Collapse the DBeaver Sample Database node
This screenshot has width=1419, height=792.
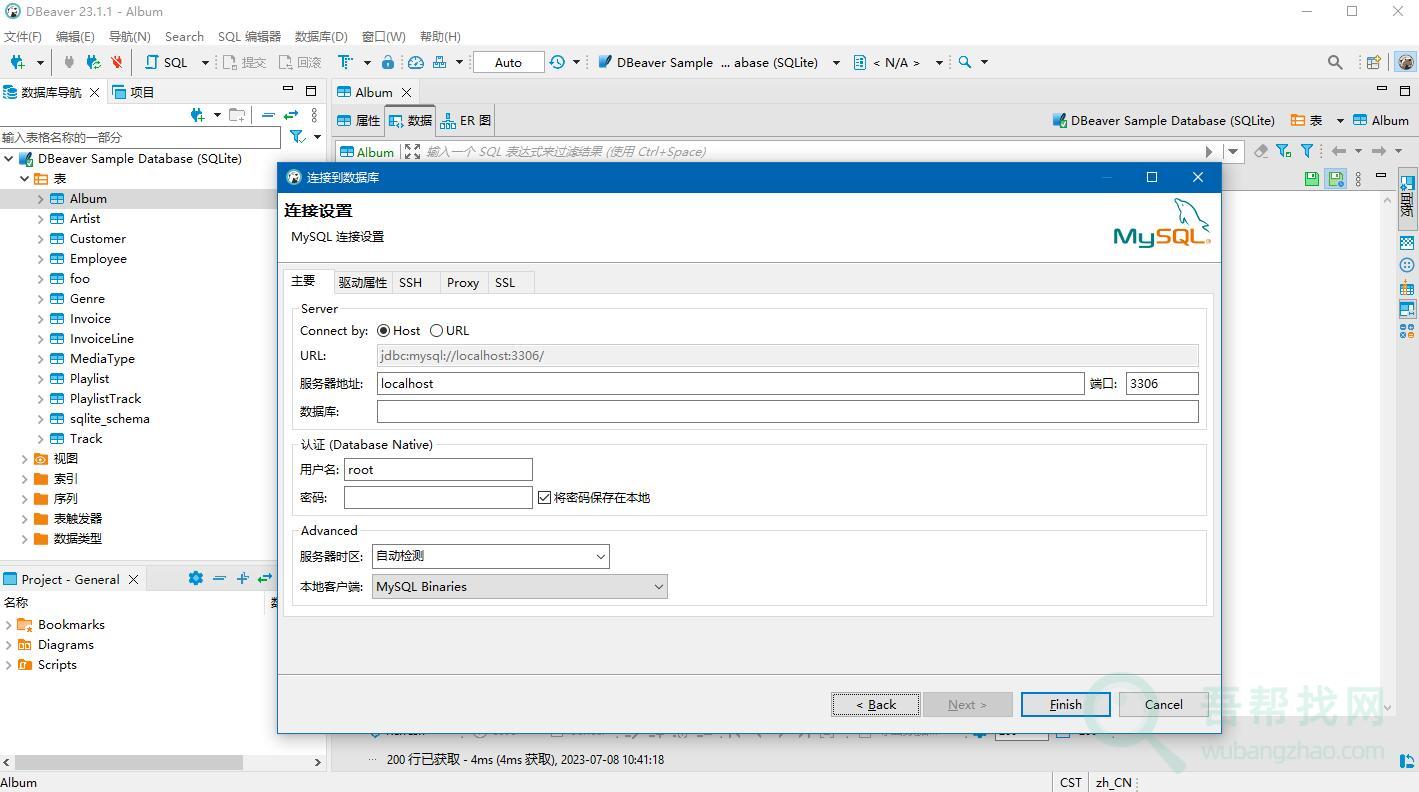9,158
